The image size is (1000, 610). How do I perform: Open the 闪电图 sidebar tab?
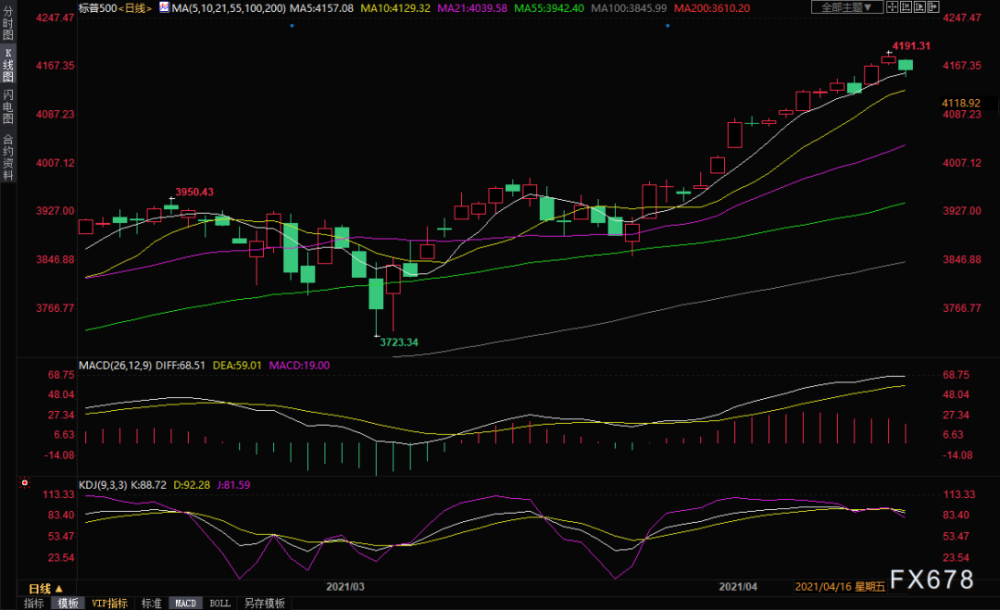click(8, 107)
